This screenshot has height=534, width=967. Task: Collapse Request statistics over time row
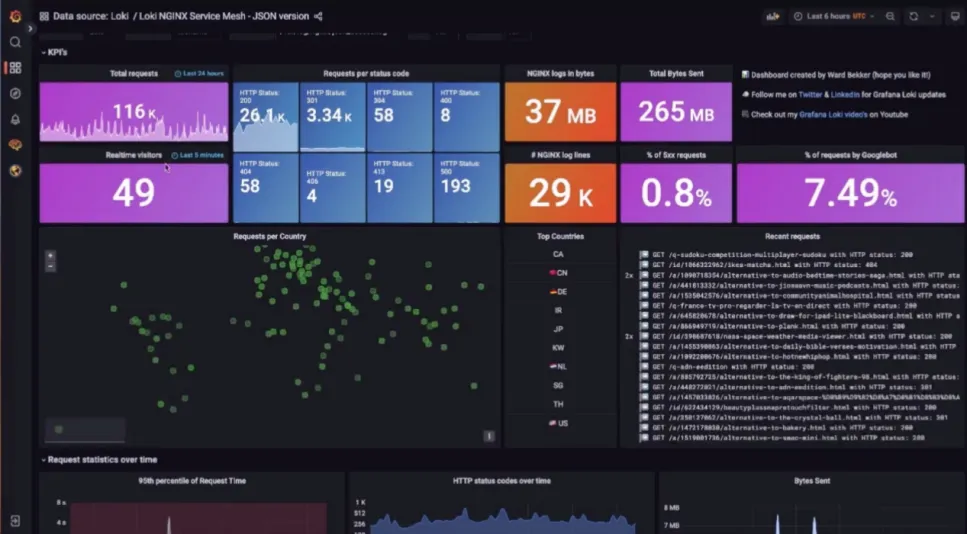[x=99, y=459]
